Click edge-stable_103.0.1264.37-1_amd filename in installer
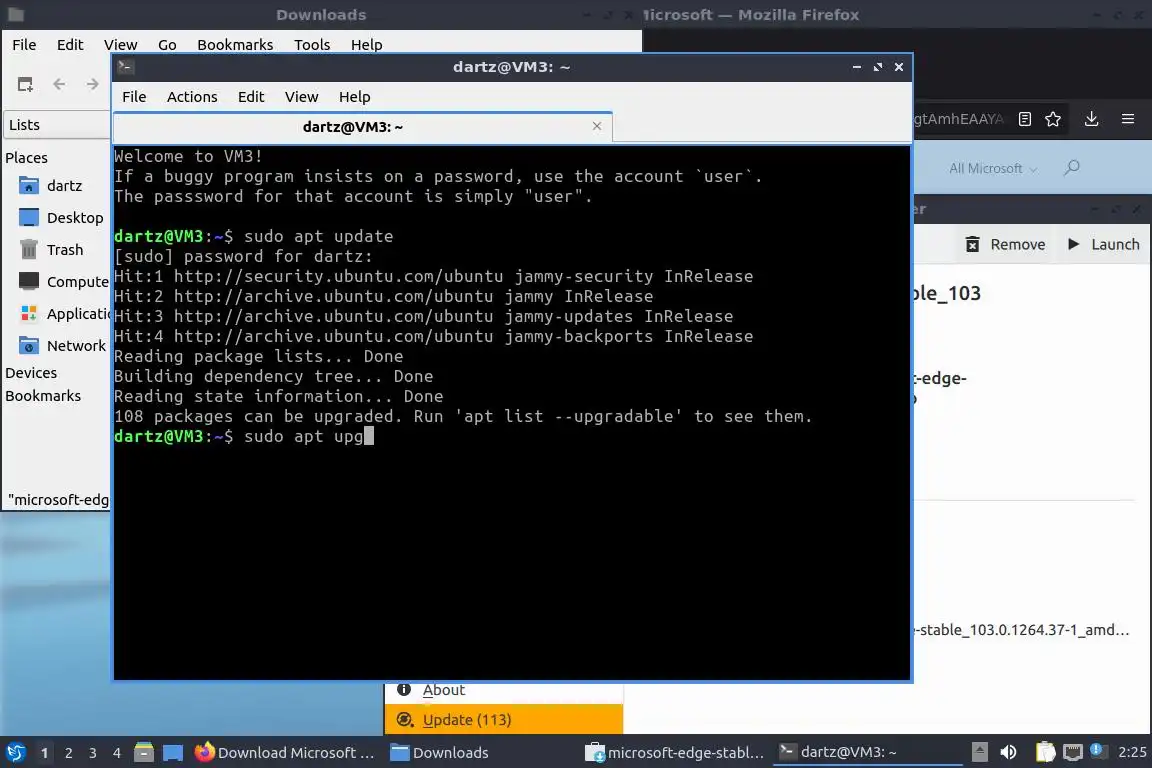1152x768 pixels. click(1021, 630)
